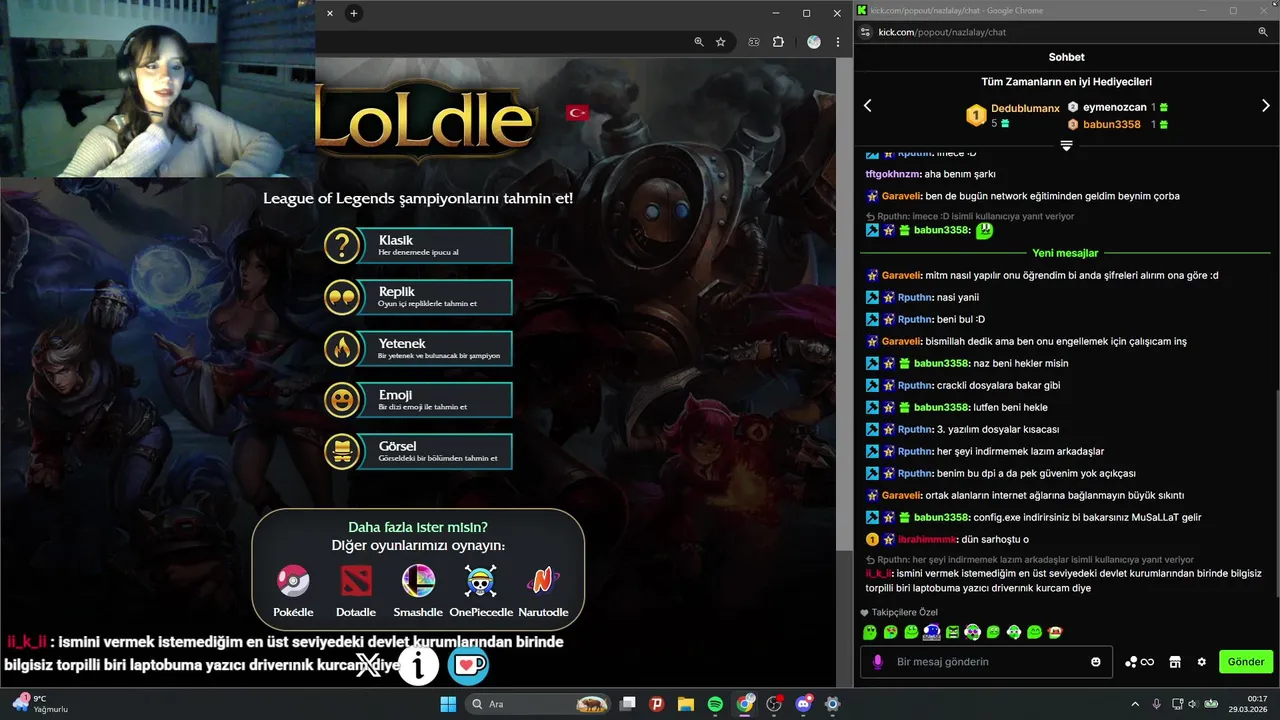Click the LoLdle logo
This screenshot has width=1280, height=720.
[x=425, y=120]
